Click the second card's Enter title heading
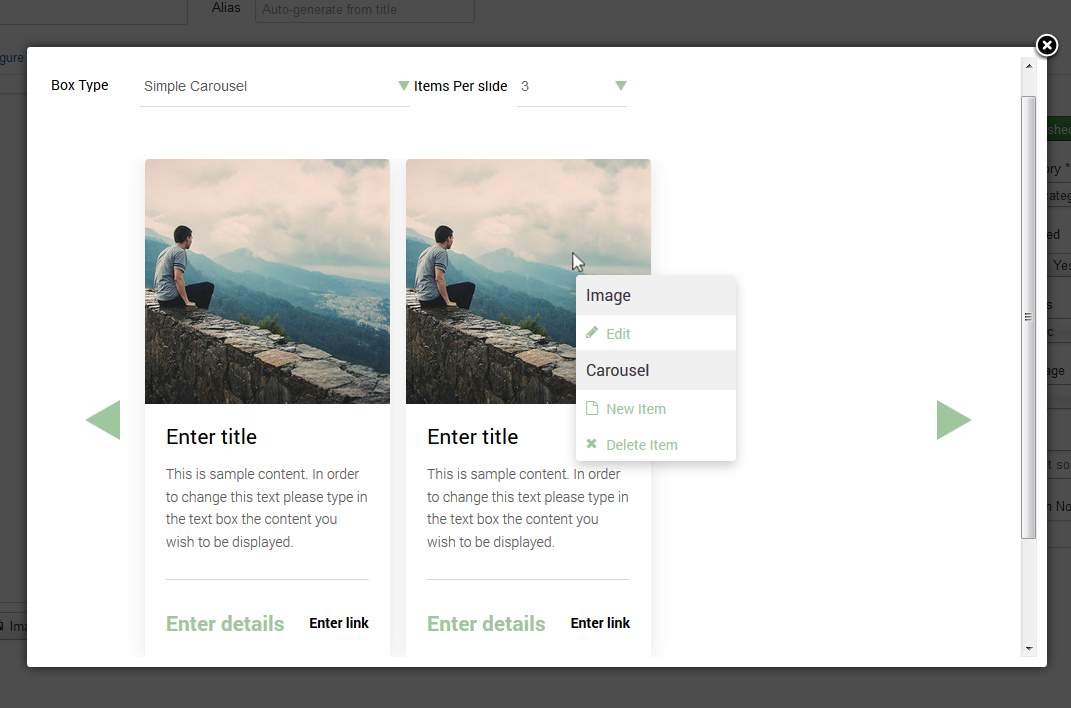The width and height of the screenshot is (1071, 708). click(473, 437)
